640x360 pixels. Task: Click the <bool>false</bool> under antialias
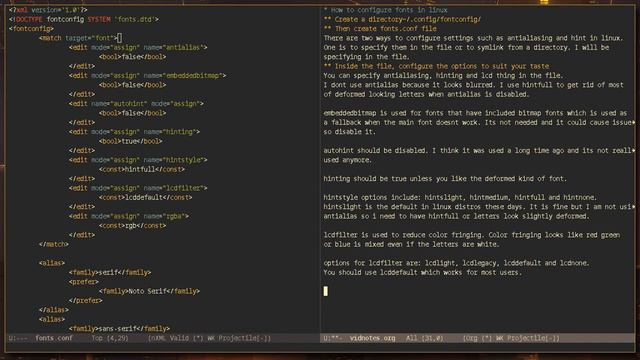[x=132, y=57]
